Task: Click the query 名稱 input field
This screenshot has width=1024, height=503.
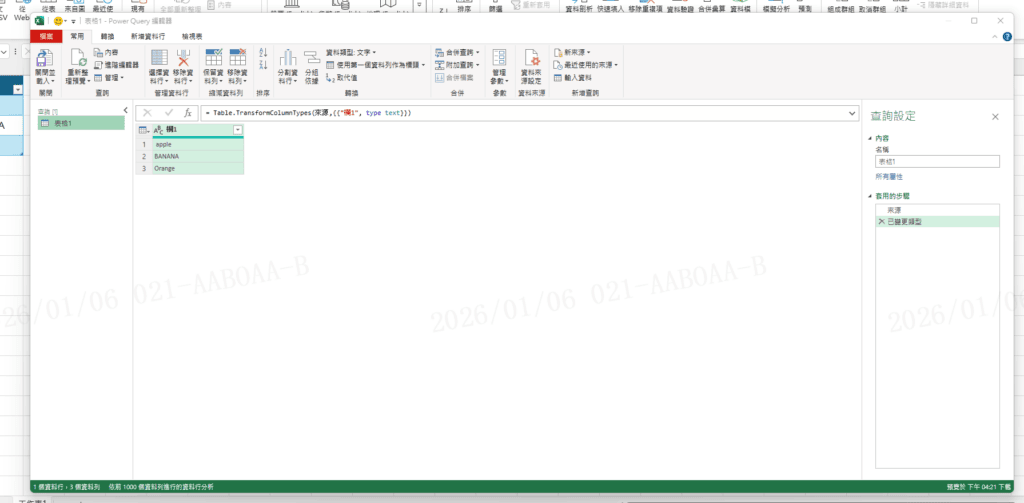Action: pyautogui.click(x=936, y=160)
